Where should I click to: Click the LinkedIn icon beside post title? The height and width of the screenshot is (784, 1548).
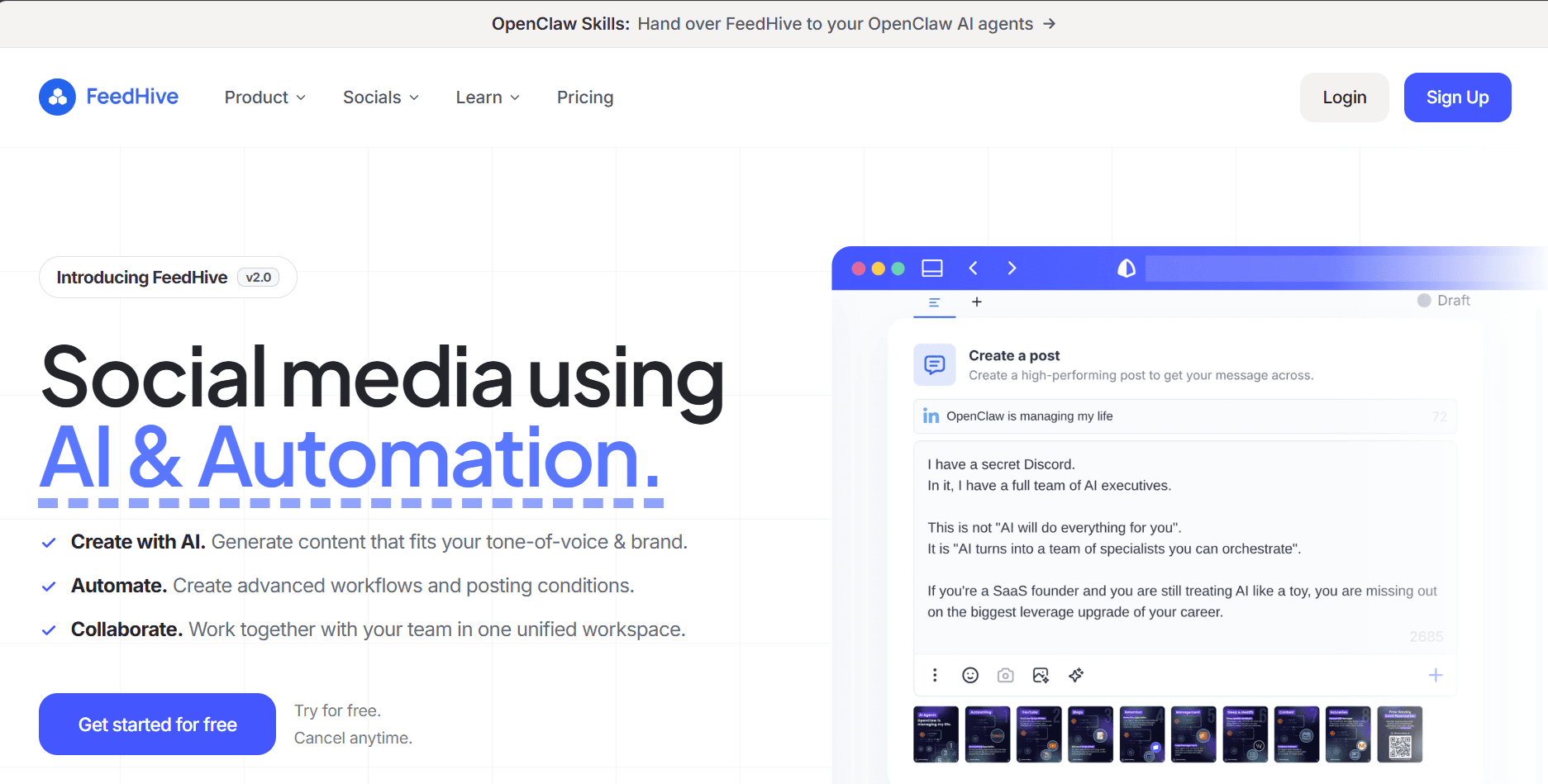[931, 416]
